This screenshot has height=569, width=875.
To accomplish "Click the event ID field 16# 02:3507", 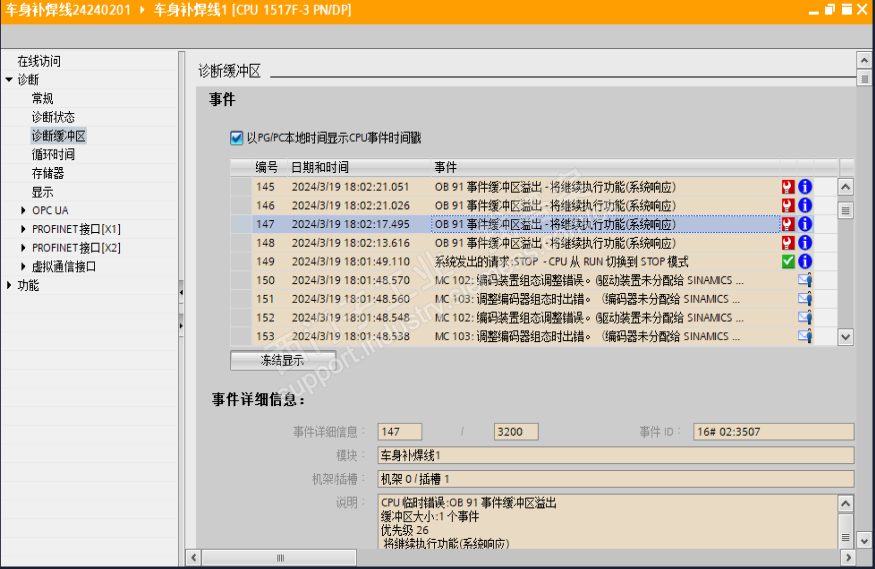I will click(773, 432).
